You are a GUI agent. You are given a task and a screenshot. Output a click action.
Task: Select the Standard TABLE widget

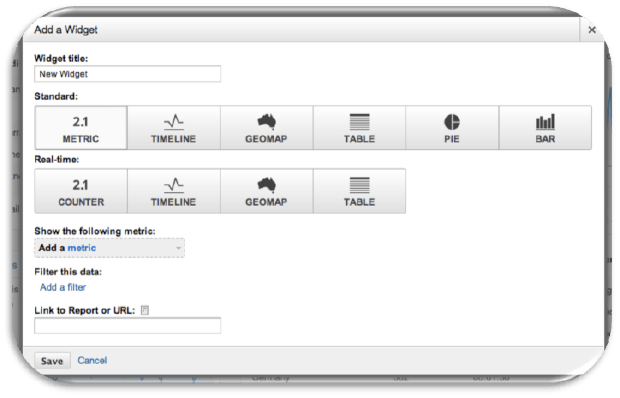click(359, 128)
